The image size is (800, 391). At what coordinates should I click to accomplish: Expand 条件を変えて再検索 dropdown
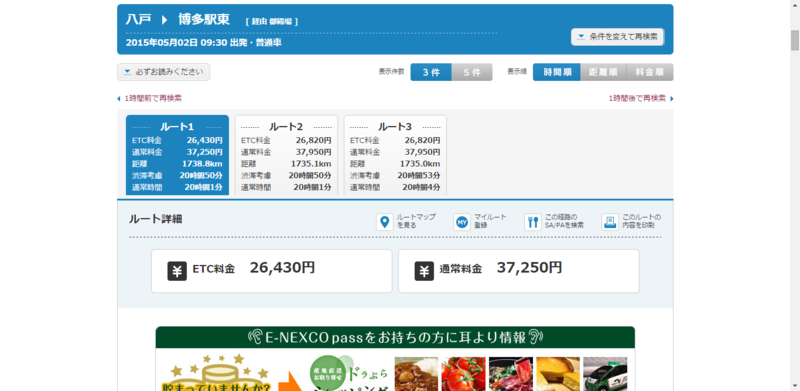tap(617, 37)
